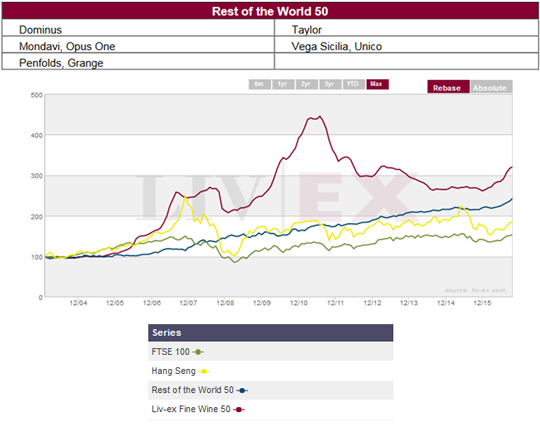Click the Dominus table cell
This screenshot has width=540, height=430.
(x=138, y=28)
